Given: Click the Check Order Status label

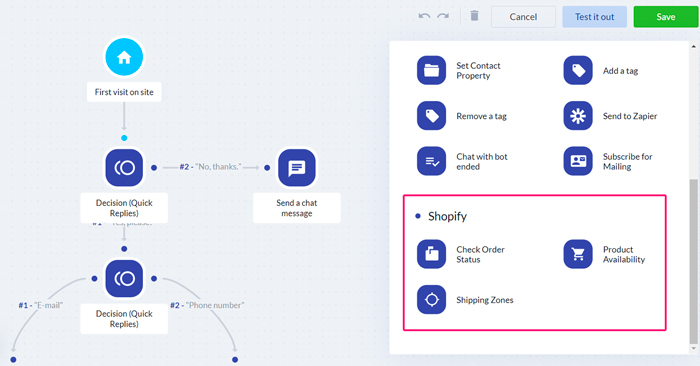Looking at the screenshot, I should click(480, 254).
